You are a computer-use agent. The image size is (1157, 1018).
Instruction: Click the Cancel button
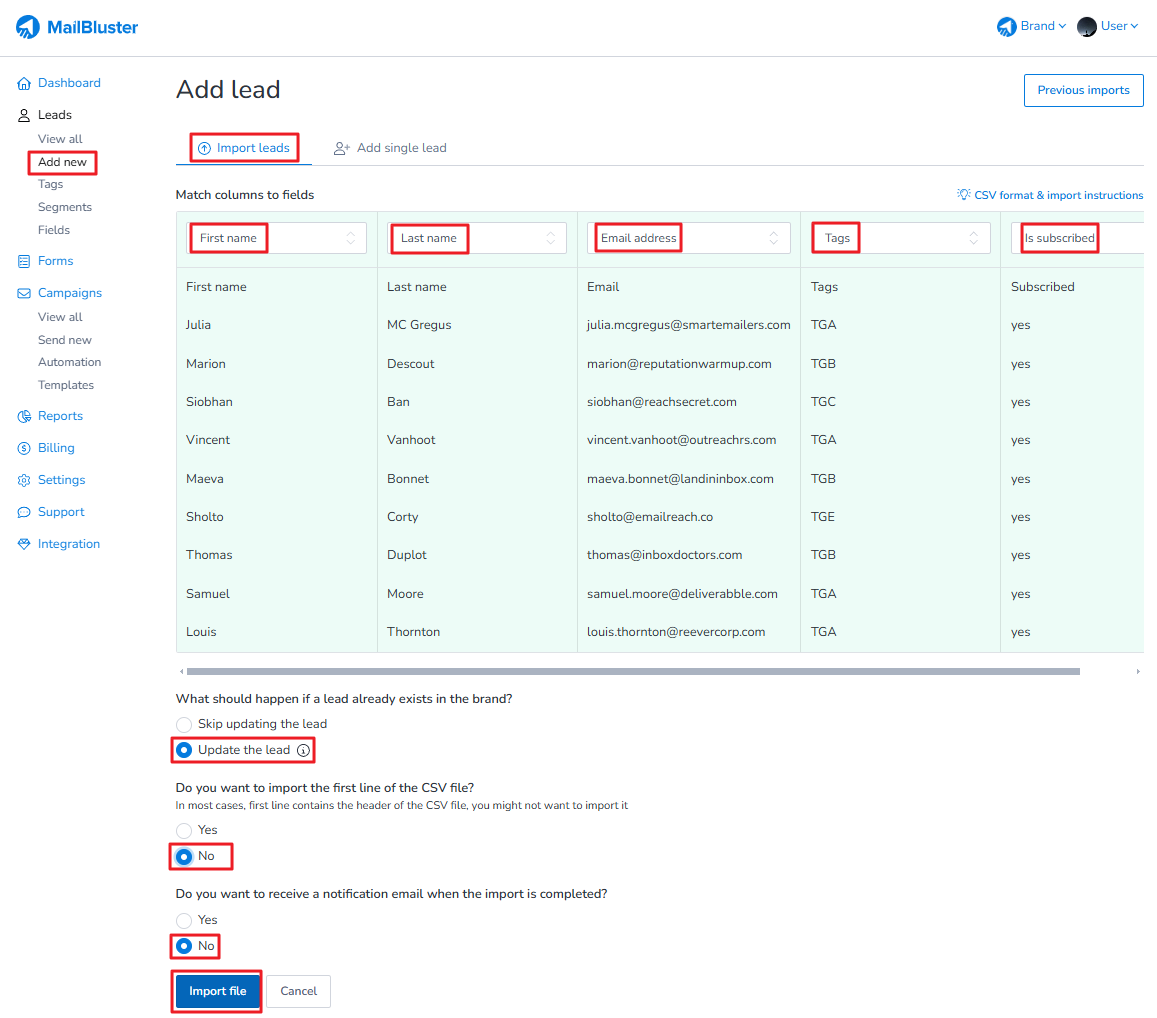pos(298,991)
